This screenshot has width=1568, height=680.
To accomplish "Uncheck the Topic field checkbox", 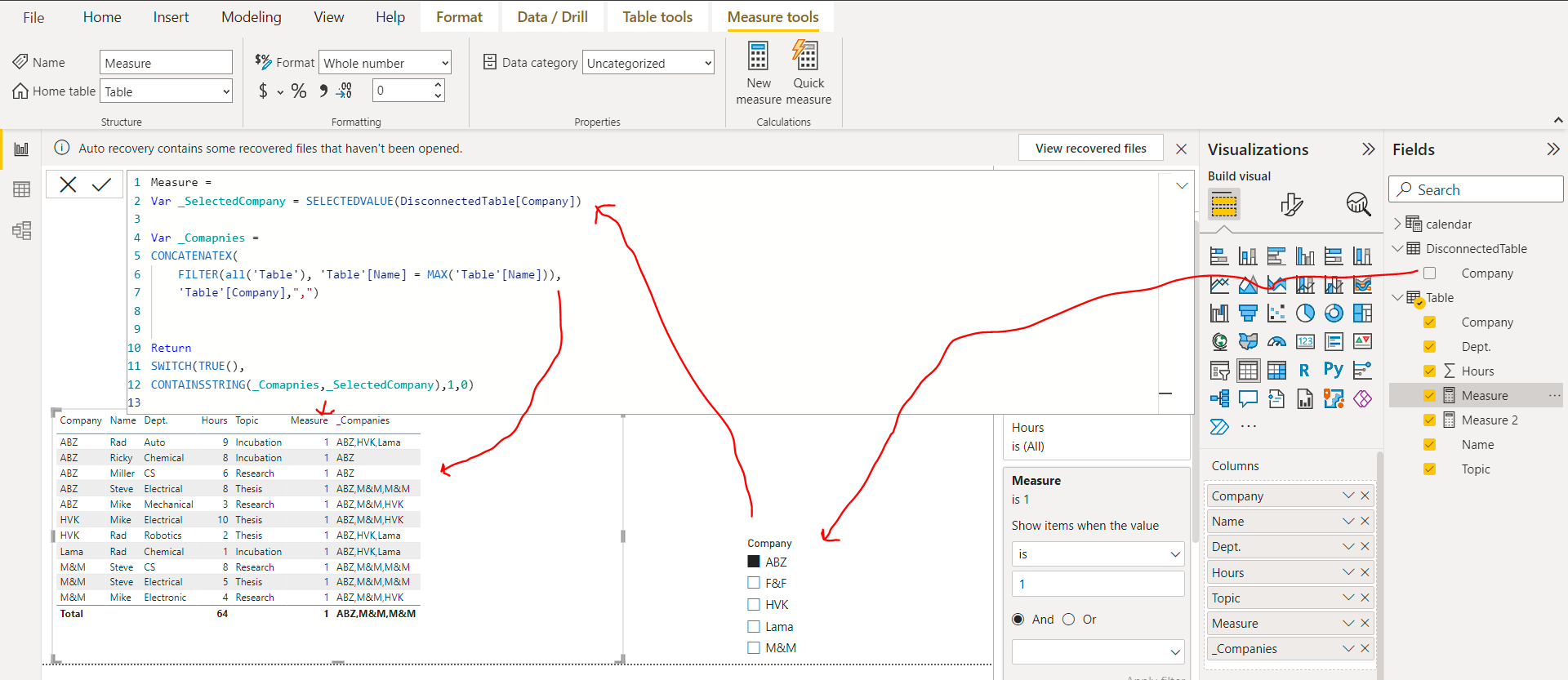I will [x=1429, y=469].
